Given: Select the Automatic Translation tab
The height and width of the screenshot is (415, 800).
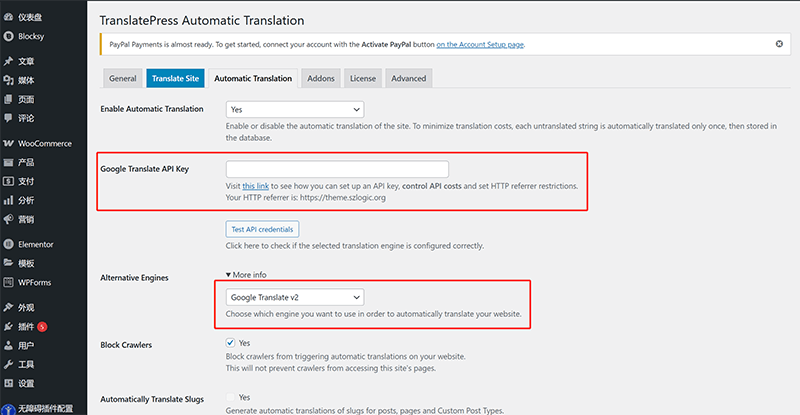Looking at the screenshot, I should pos(253,78).
